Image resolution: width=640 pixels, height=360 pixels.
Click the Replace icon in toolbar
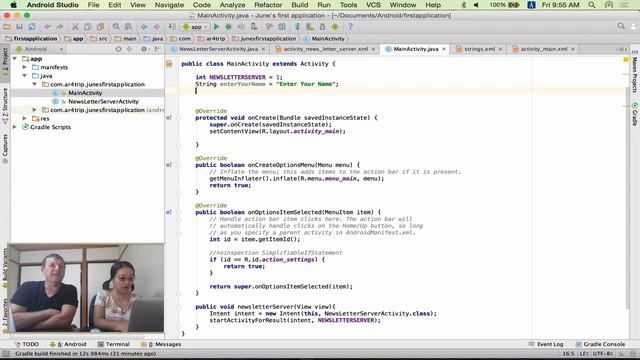coord(128,27)
